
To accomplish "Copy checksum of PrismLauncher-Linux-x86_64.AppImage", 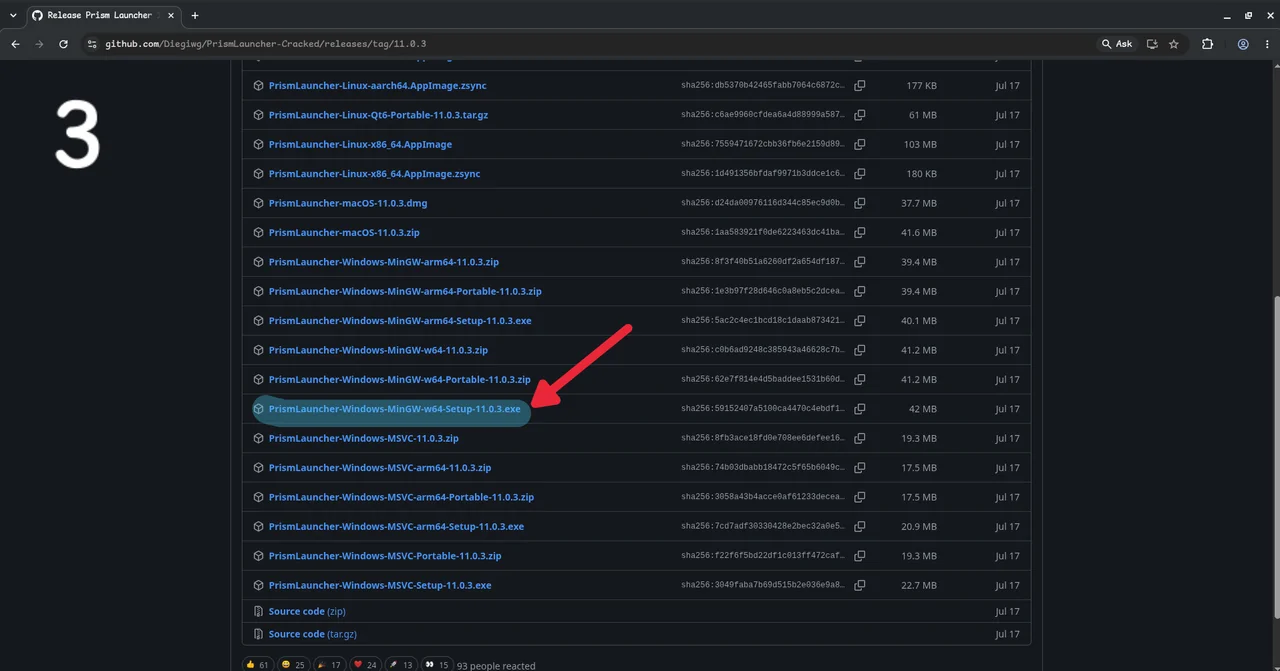I will (x=860, y=145).
